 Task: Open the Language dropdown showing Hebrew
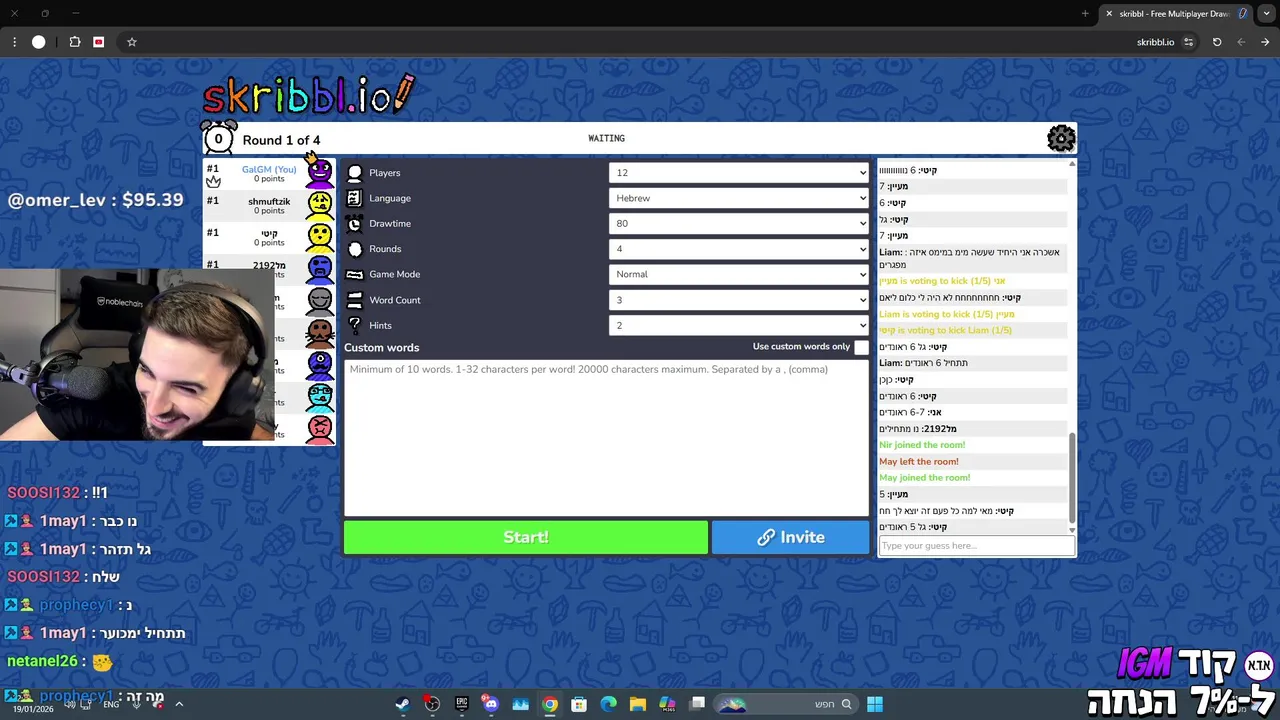(x=739, y=198)
